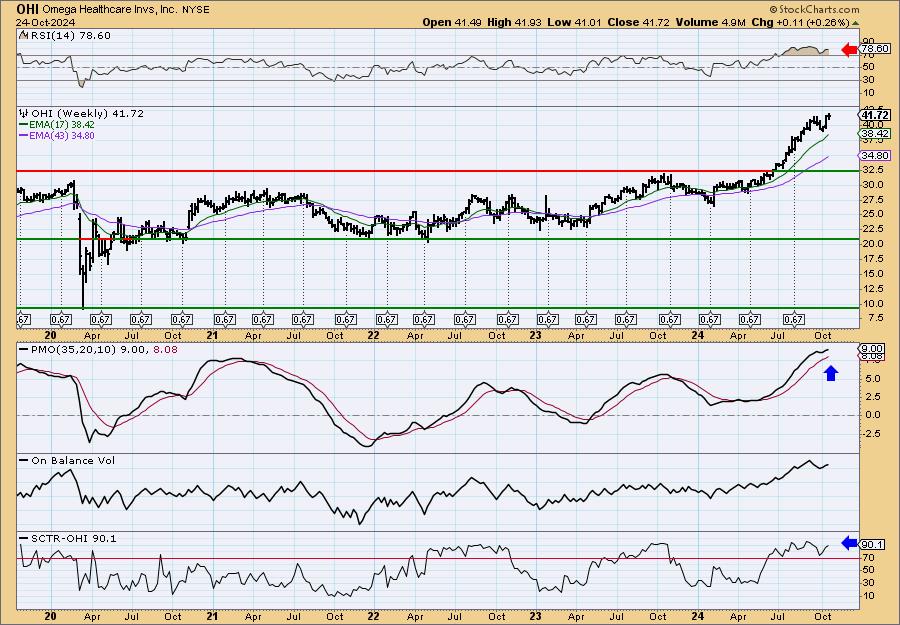Click the 22.5 price axis label
The width and height of the screenshot is (900, 625).
pyautogui.click(x=872, y=229)
